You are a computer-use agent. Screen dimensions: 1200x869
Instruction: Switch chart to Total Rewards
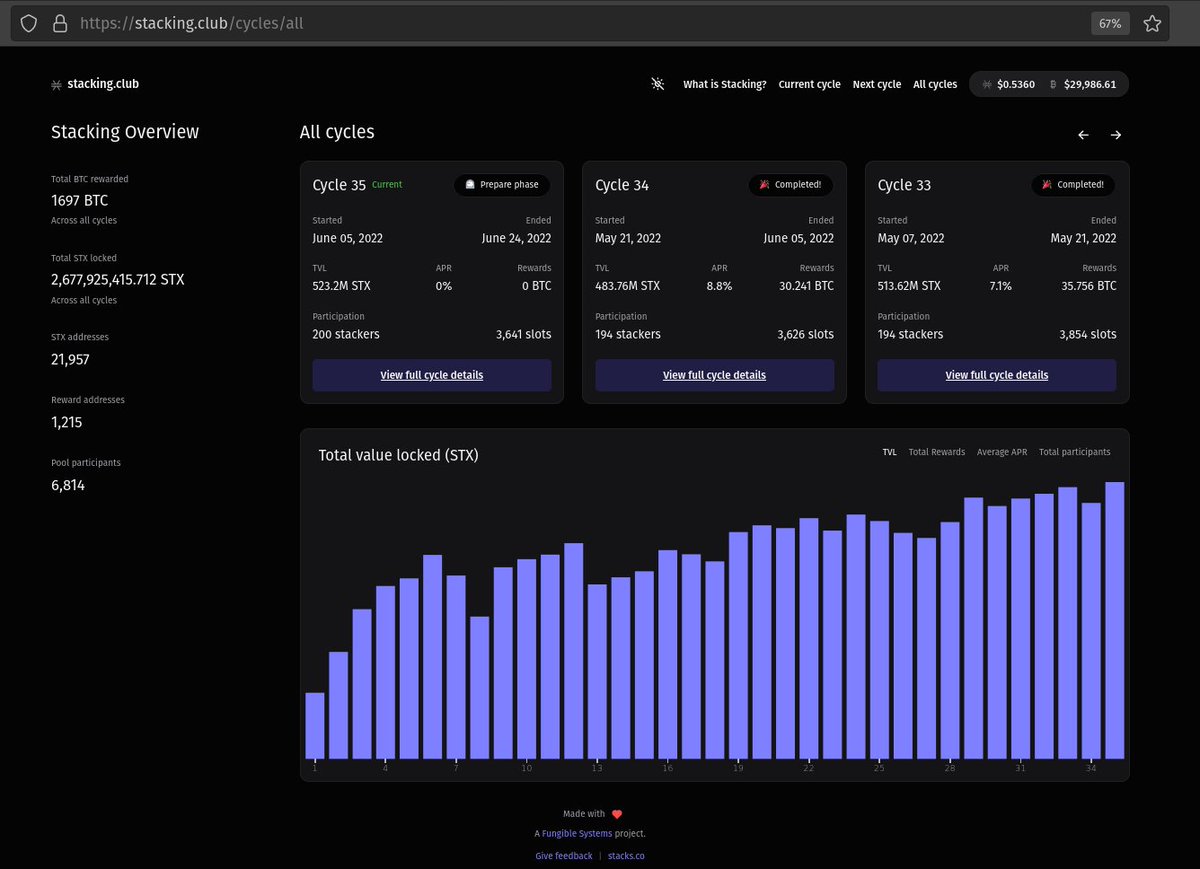[937, 452]
